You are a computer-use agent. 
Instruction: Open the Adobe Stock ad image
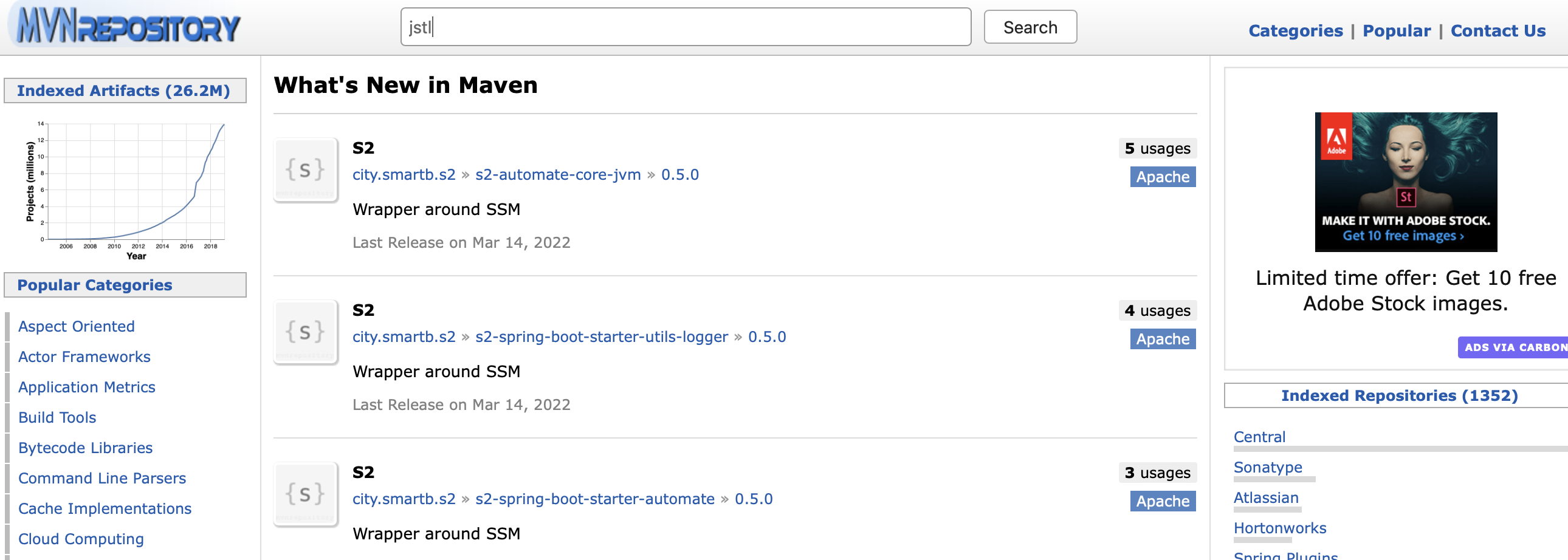1405,182
